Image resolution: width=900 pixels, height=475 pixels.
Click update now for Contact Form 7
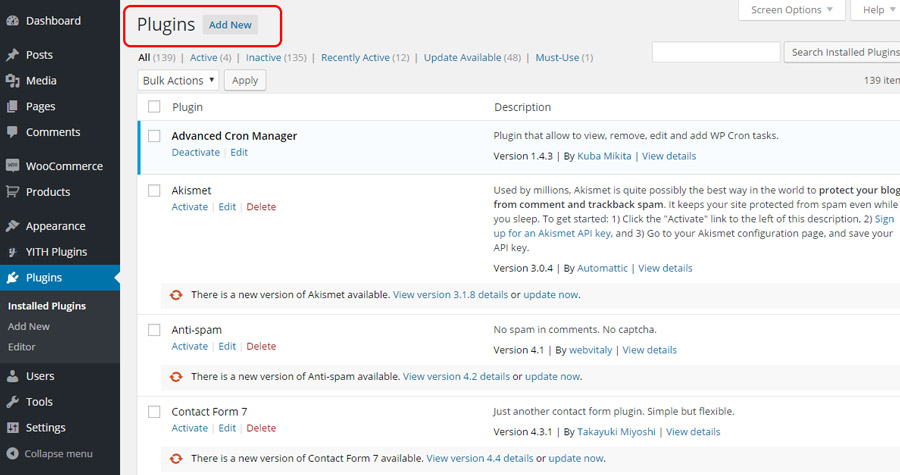coord(576,458)
